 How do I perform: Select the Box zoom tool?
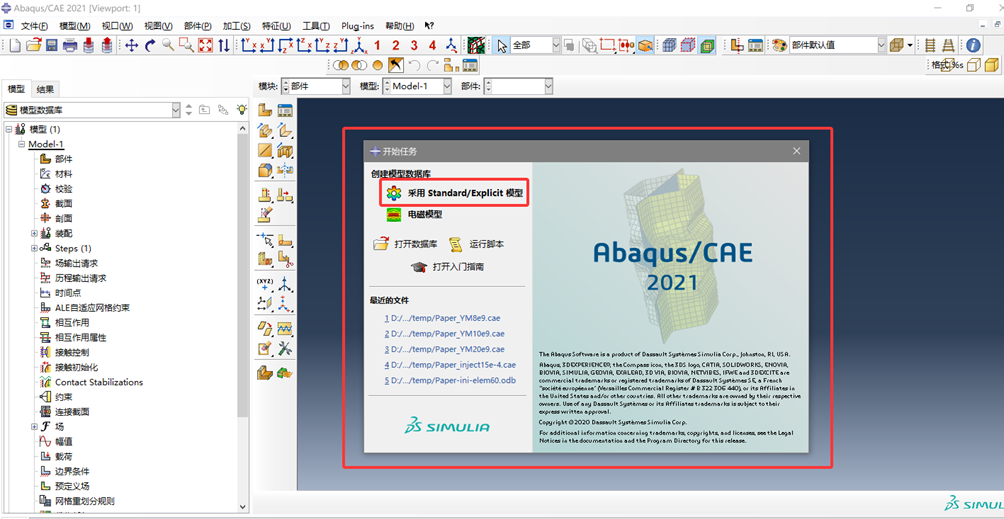click(186, 45)
